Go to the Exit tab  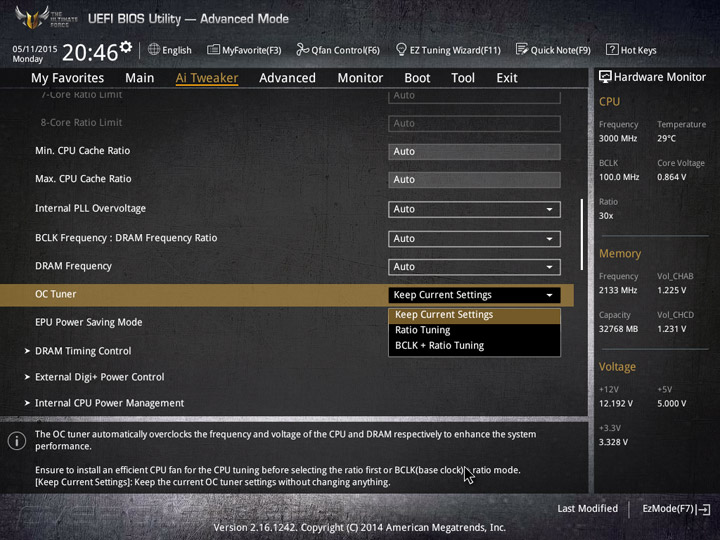(x=507, y=78)
